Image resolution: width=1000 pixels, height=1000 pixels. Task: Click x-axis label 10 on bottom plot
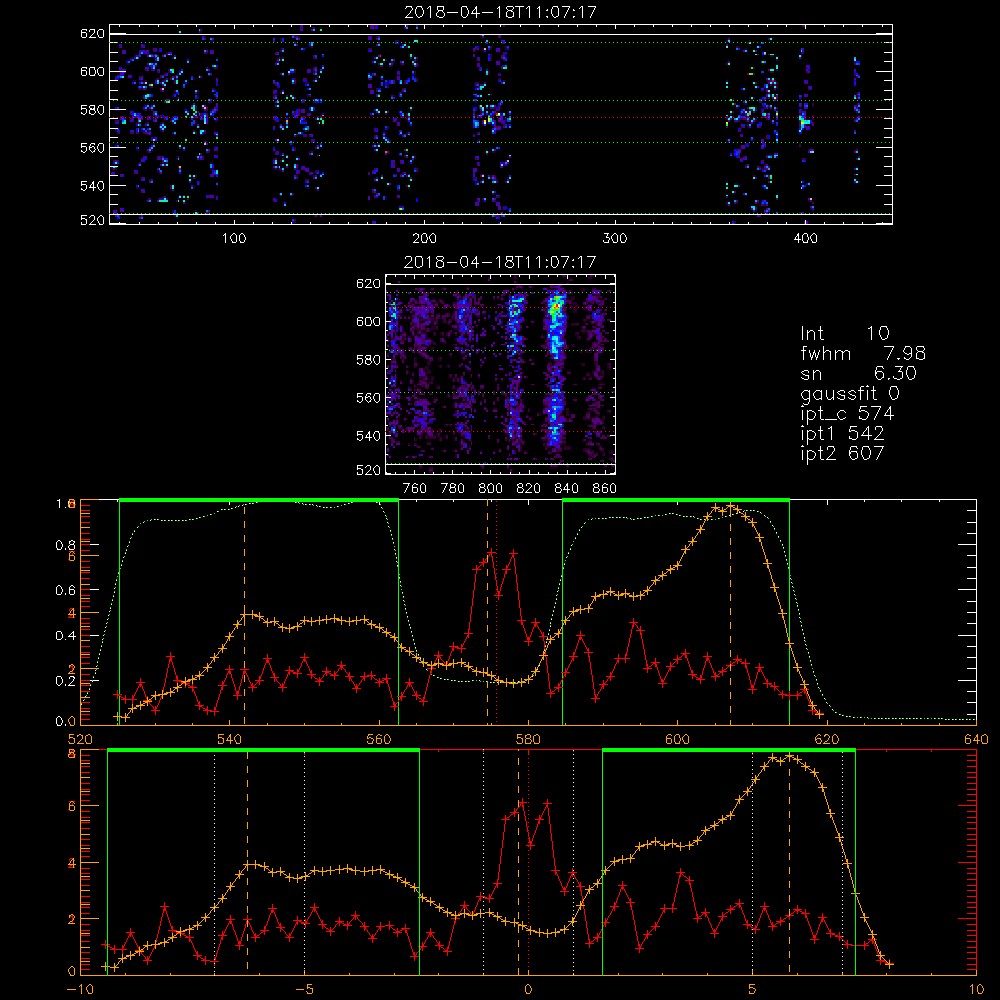976,989
